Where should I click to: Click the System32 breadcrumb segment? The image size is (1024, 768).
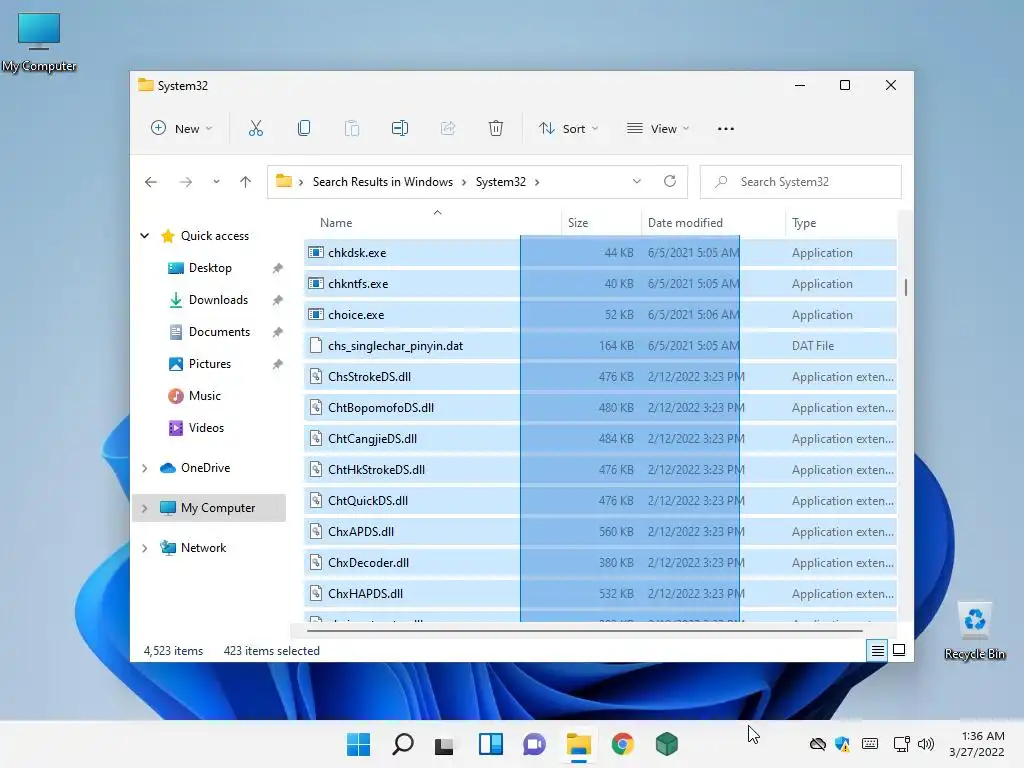pos(501,182)
